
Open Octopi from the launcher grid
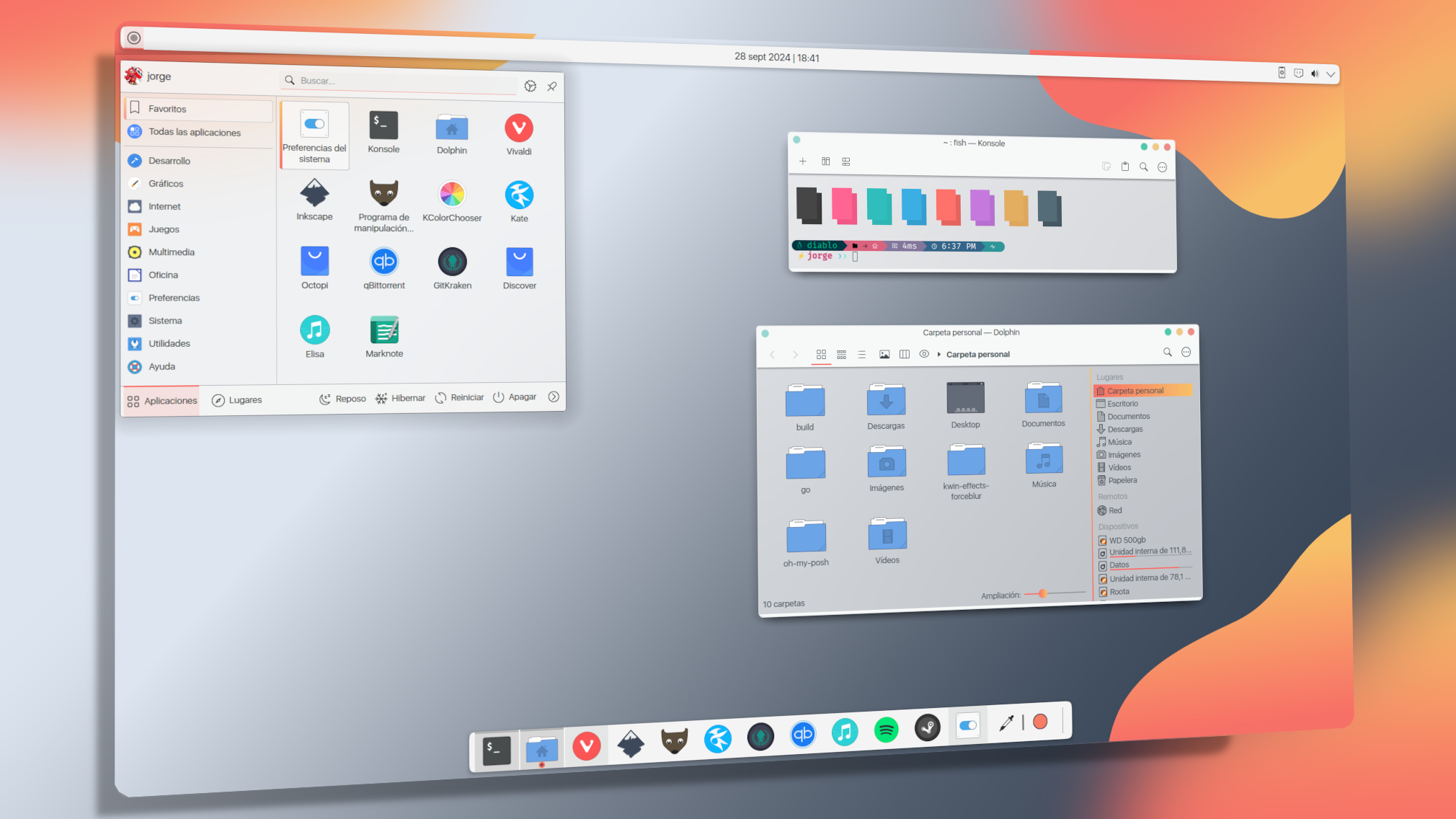click(x=314, y=267)
